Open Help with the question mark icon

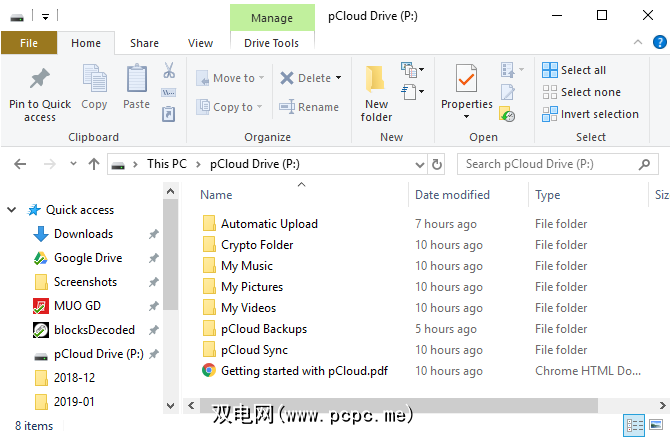(660, 42)
